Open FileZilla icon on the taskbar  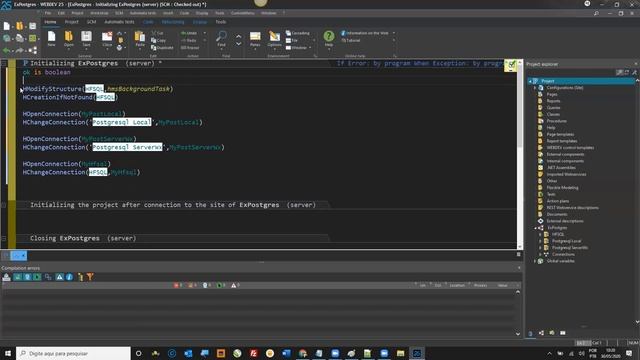[x=253, y=353]
